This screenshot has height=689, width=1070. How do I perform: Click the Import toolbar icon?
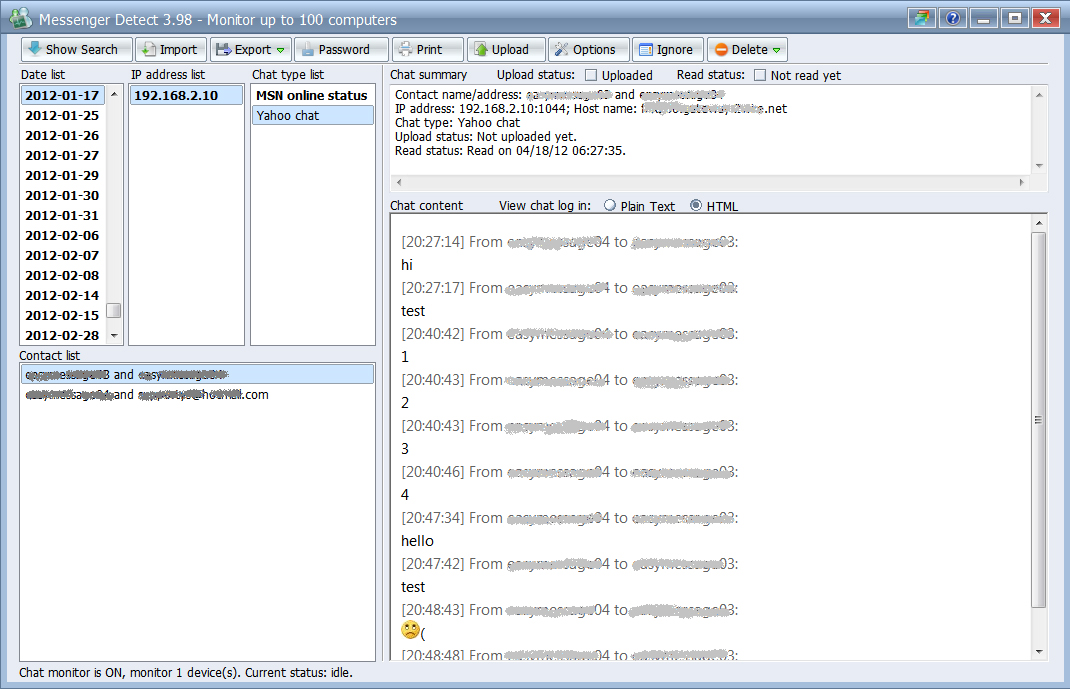pyautogui.click(x=148, y=49)
